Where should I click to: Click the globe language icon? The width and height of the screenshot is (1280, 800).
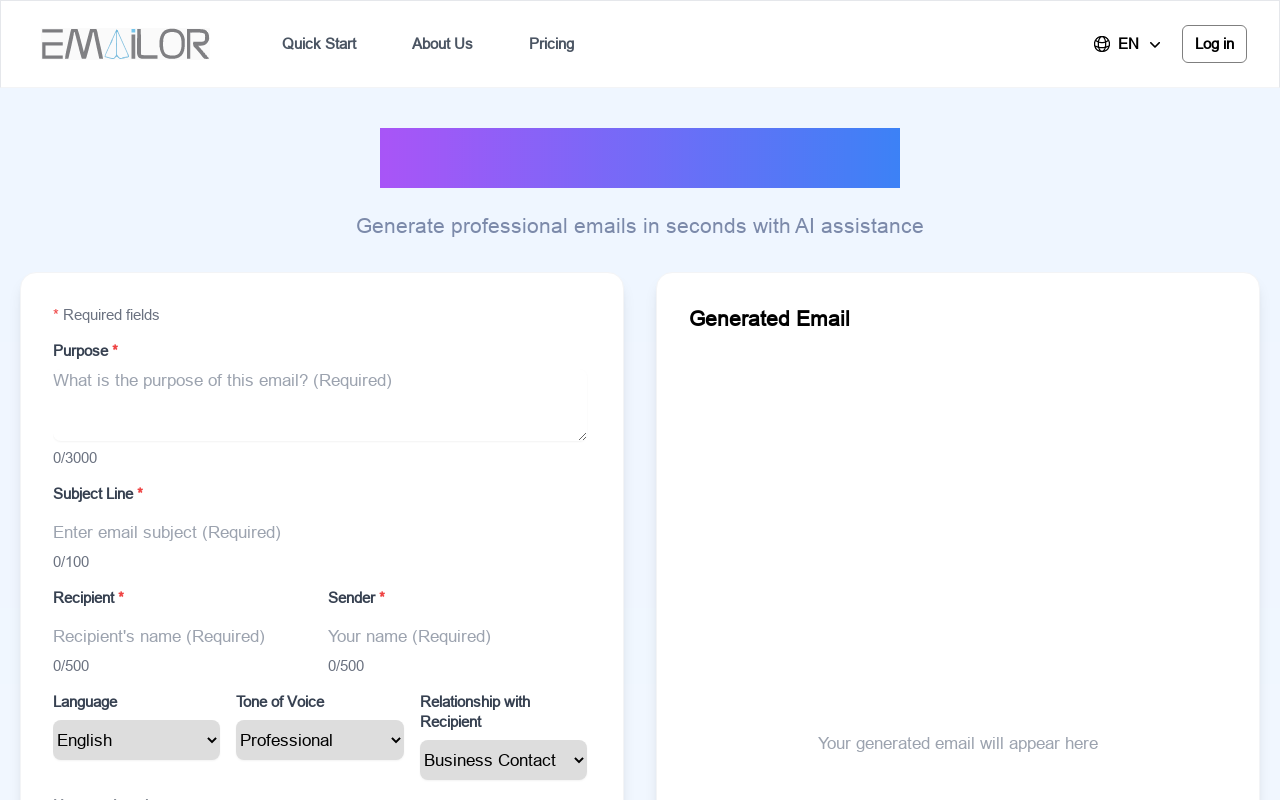click(1102, 44)
